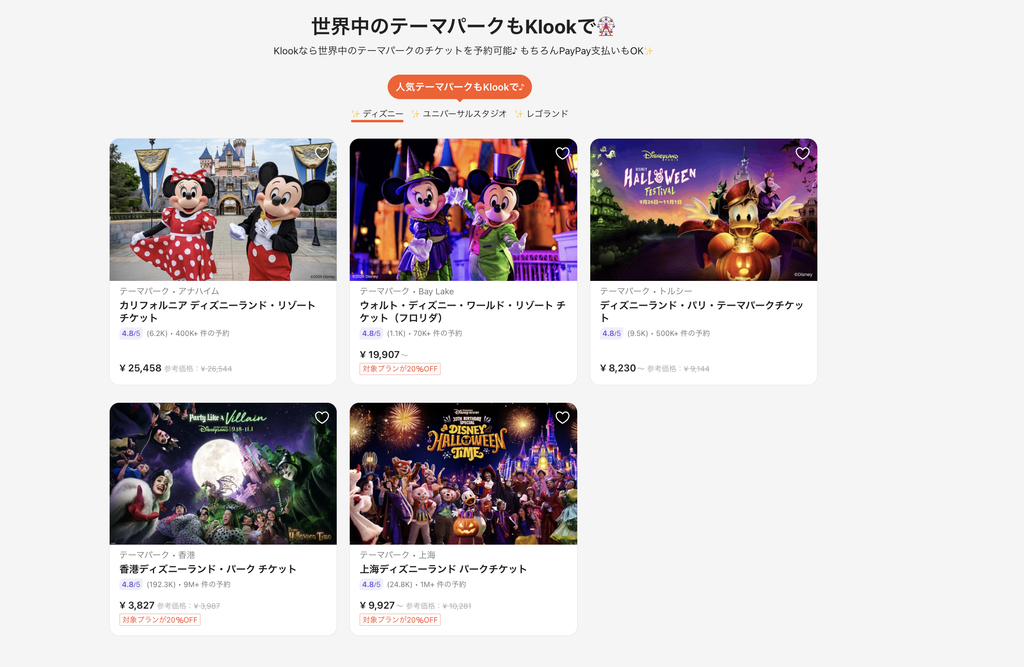Open ウォルト・ディズニー・ワールド・リゾート チケット title
The width and height of the screenshot is (1024, 667).
pos(463,312)
